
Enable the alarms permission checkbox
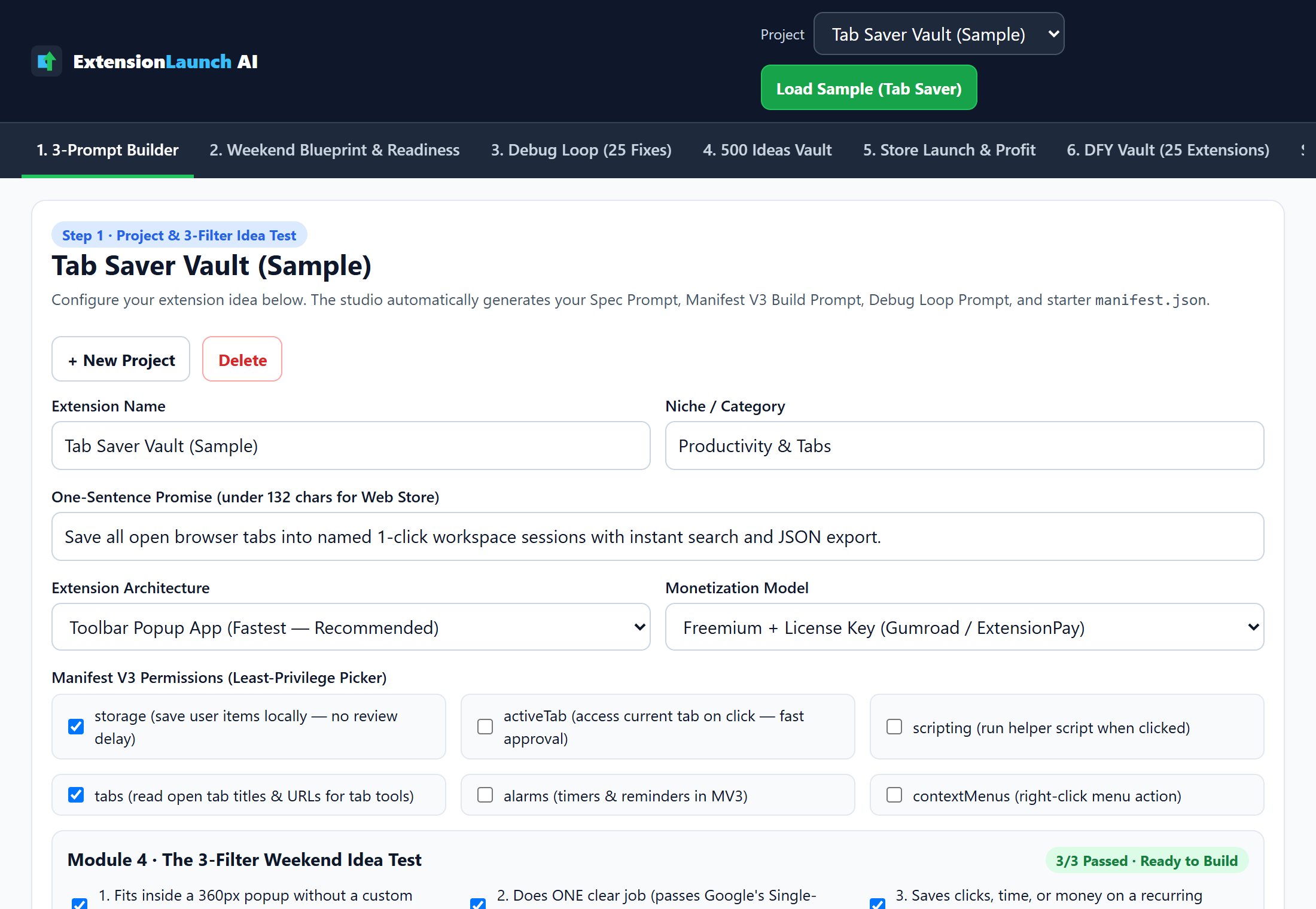[x=485, y=795]
